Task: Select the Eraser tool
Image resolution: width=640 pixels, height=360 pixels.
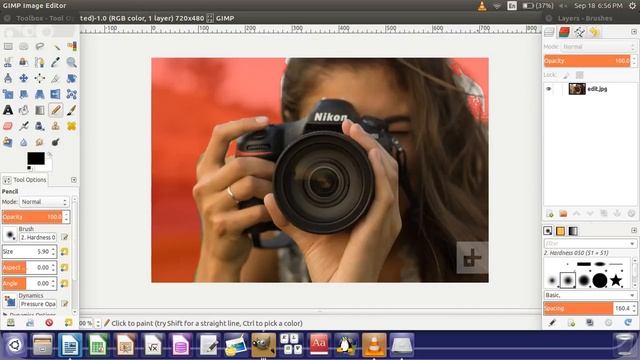Action: [8, 126]
